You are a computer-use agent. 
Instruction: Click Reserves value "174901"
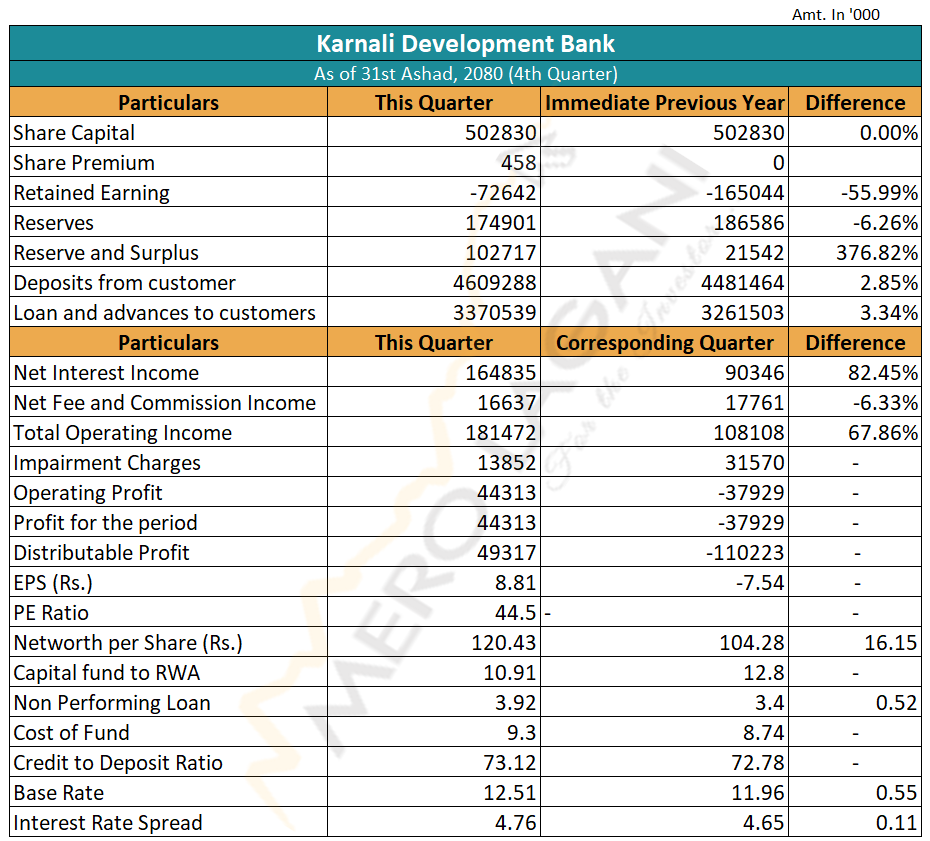click(x=501, y=223)
